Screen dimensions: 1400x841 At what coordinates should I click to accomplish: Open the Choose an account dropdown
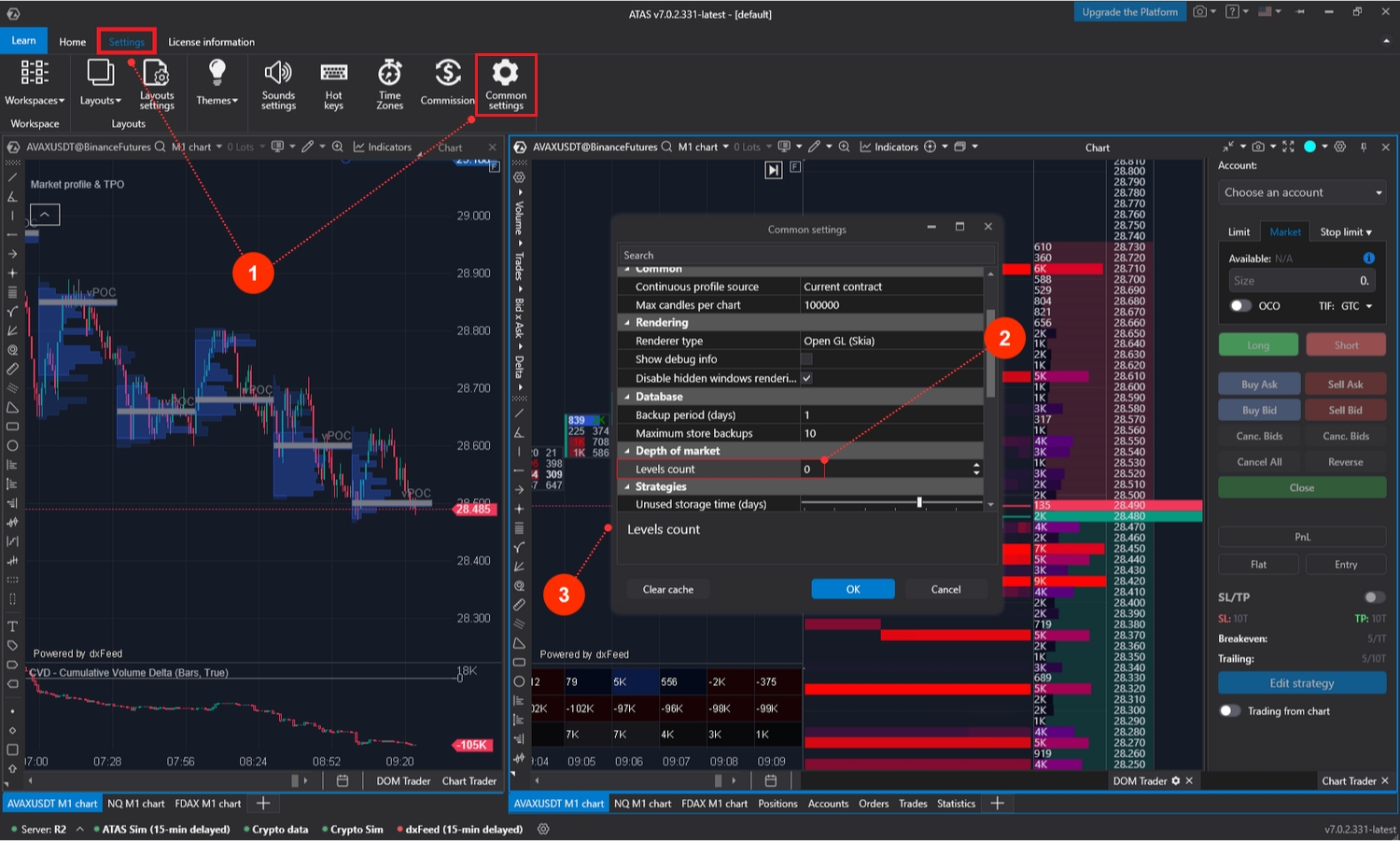click(1302, 192)
